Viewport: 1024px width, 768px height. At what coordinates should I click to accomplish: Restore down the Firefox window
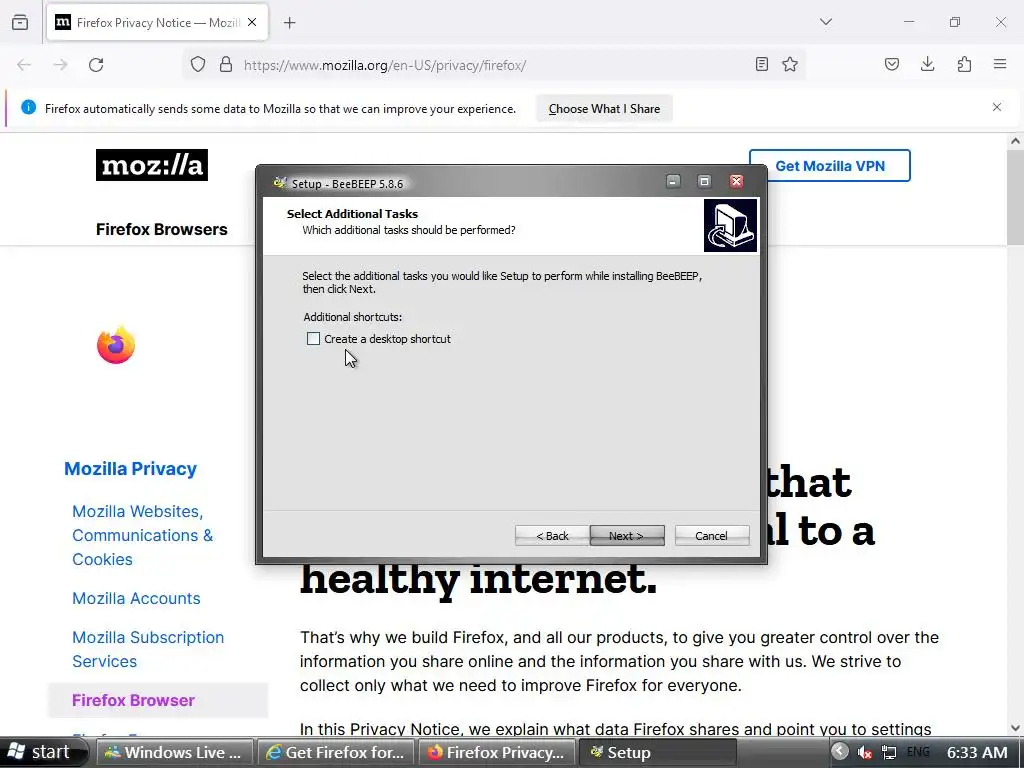pyautogui.click(x=955, y=22)
